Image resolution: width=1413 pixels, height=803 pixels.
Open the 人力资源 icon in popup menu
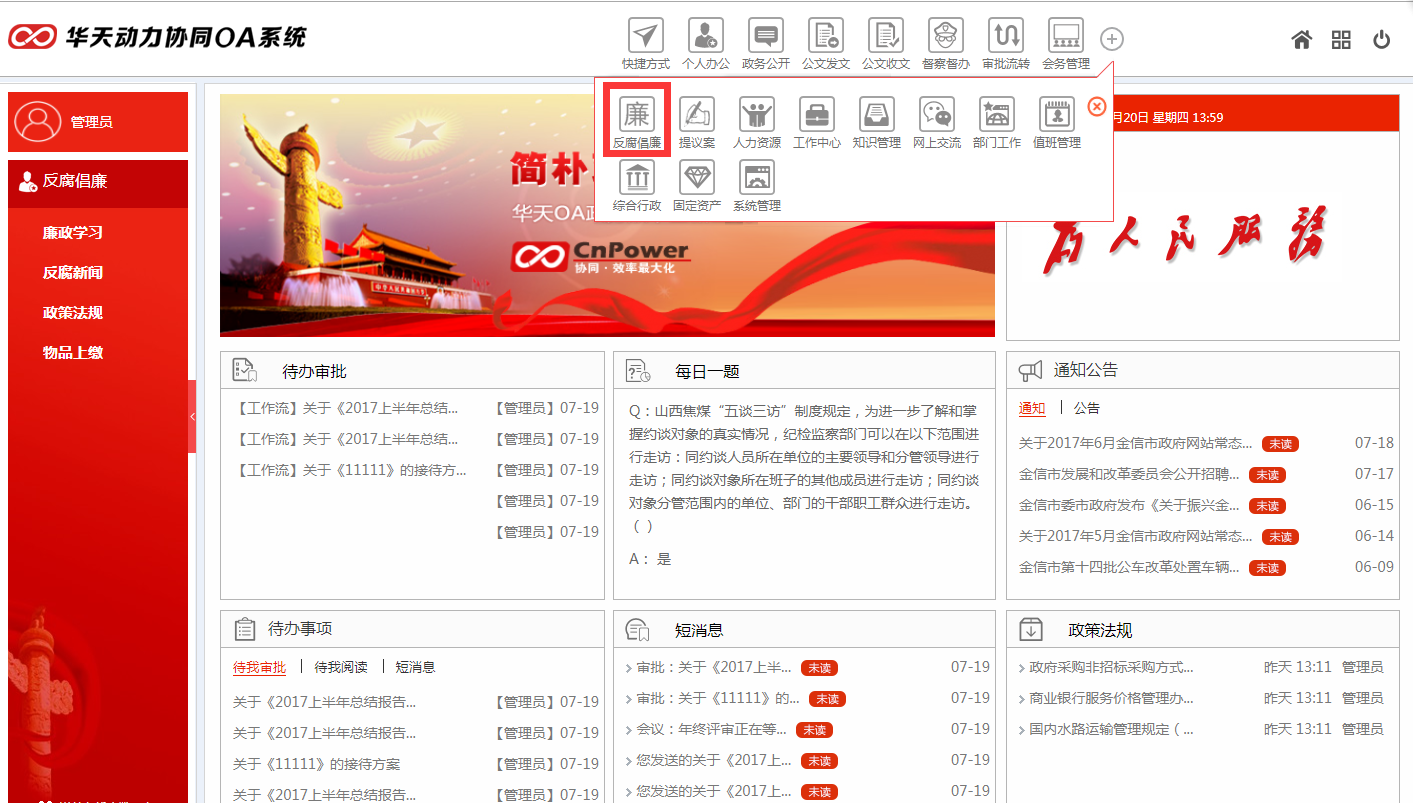(x=757, y=118)
